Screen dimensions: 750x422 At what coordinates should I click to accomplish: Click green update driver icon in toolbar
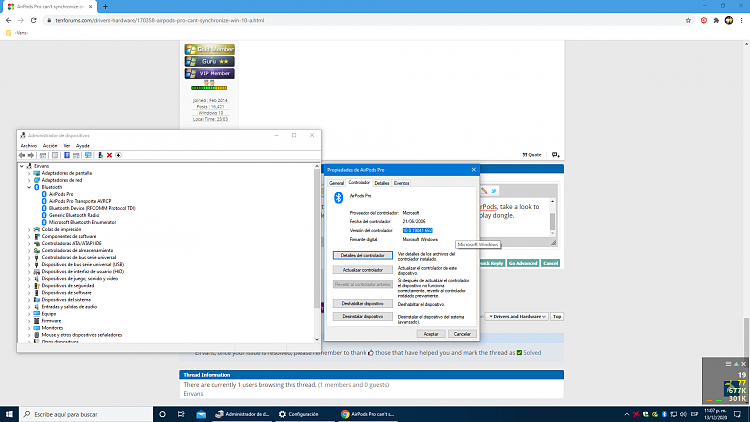100,155
